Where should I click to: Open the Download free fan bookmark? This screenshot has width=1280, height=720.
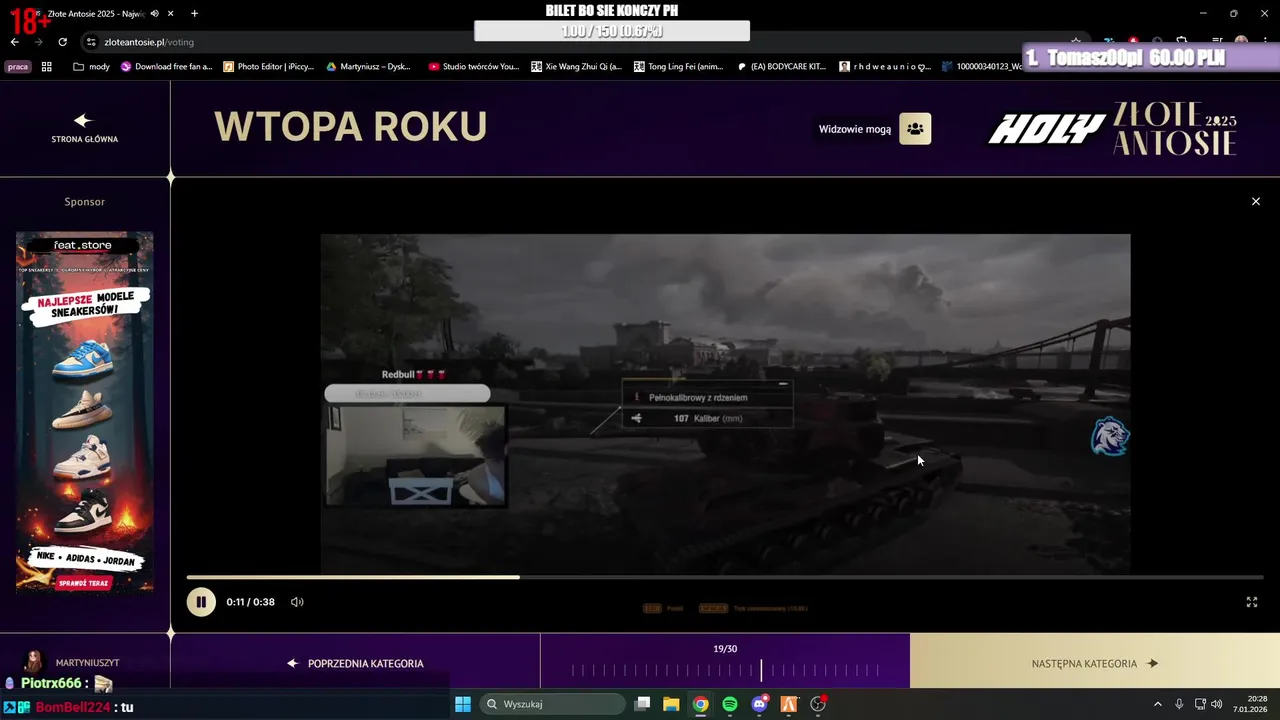(x=166, y=67)
